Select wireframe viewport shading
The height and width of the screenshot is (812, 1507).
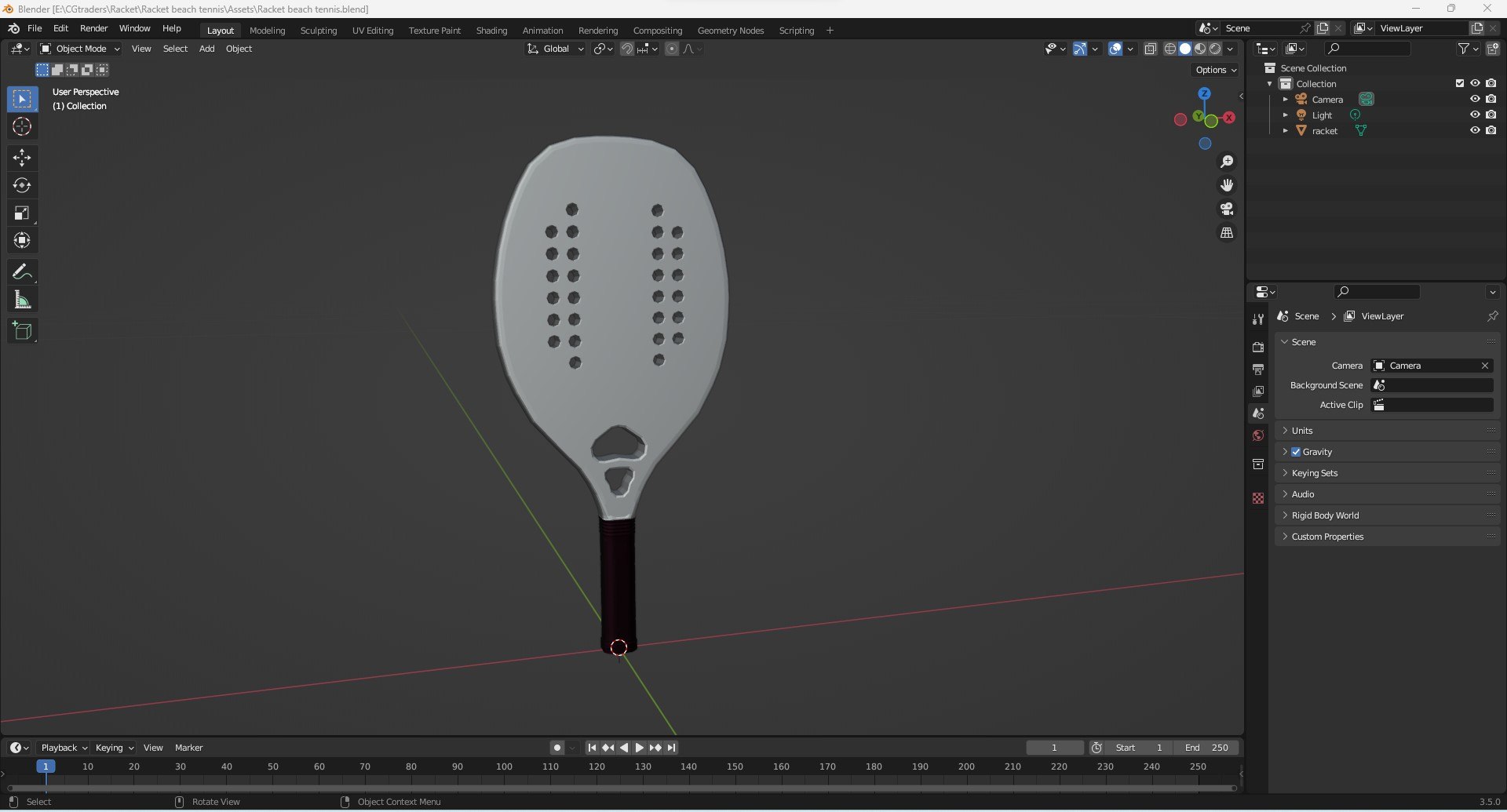click(x=1169, y=49)
